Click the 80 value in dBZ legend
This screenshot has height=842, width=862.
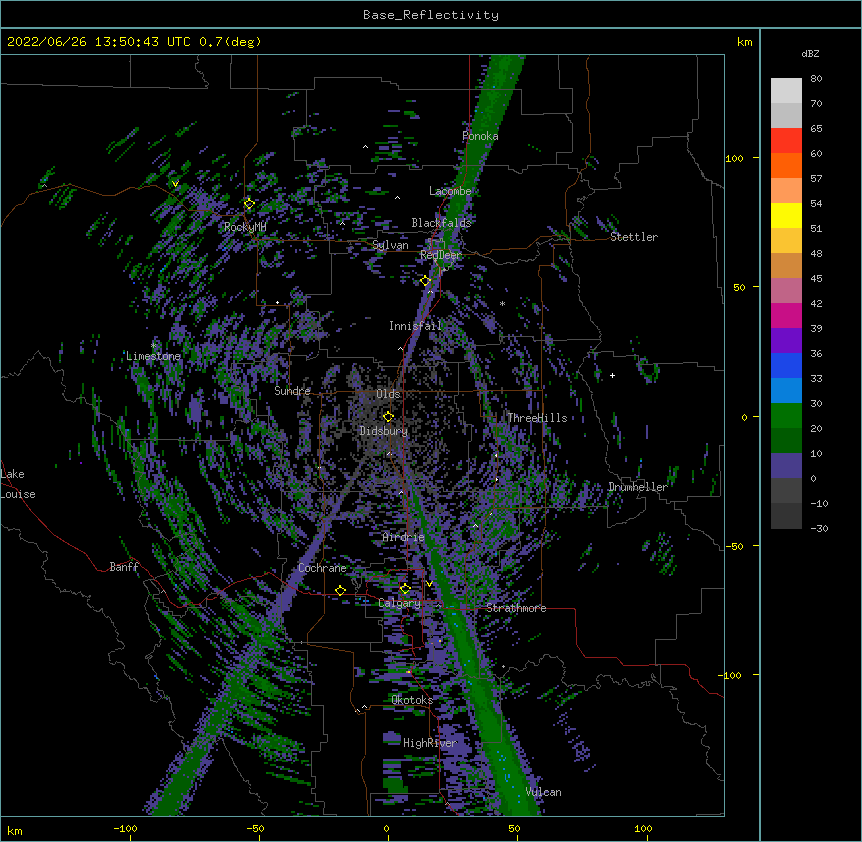coord(816,79)
